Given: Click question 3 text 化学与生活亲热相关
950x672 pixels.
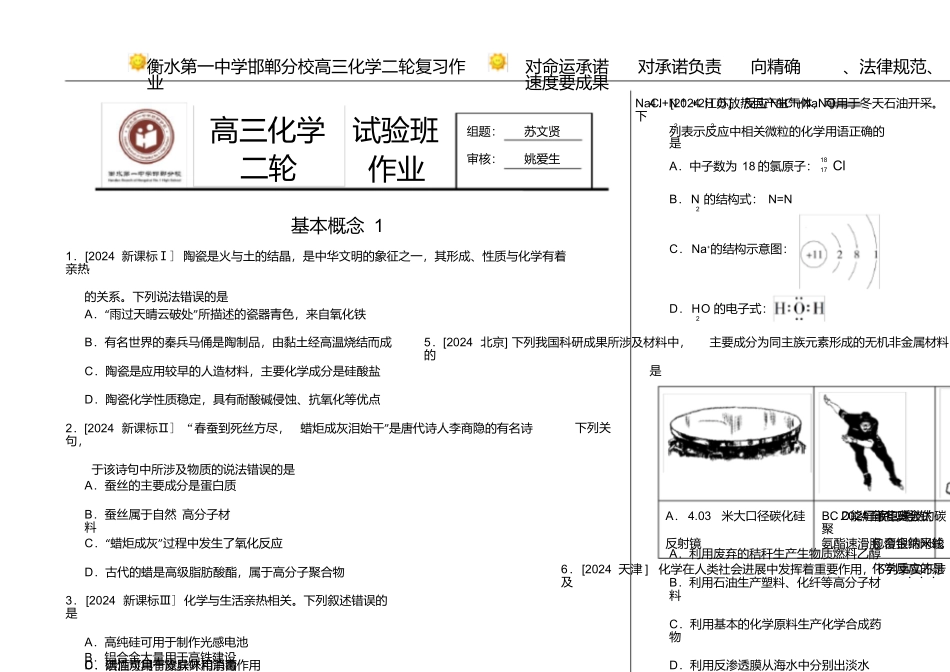Looking at the screenshot, I should [227, 607].
